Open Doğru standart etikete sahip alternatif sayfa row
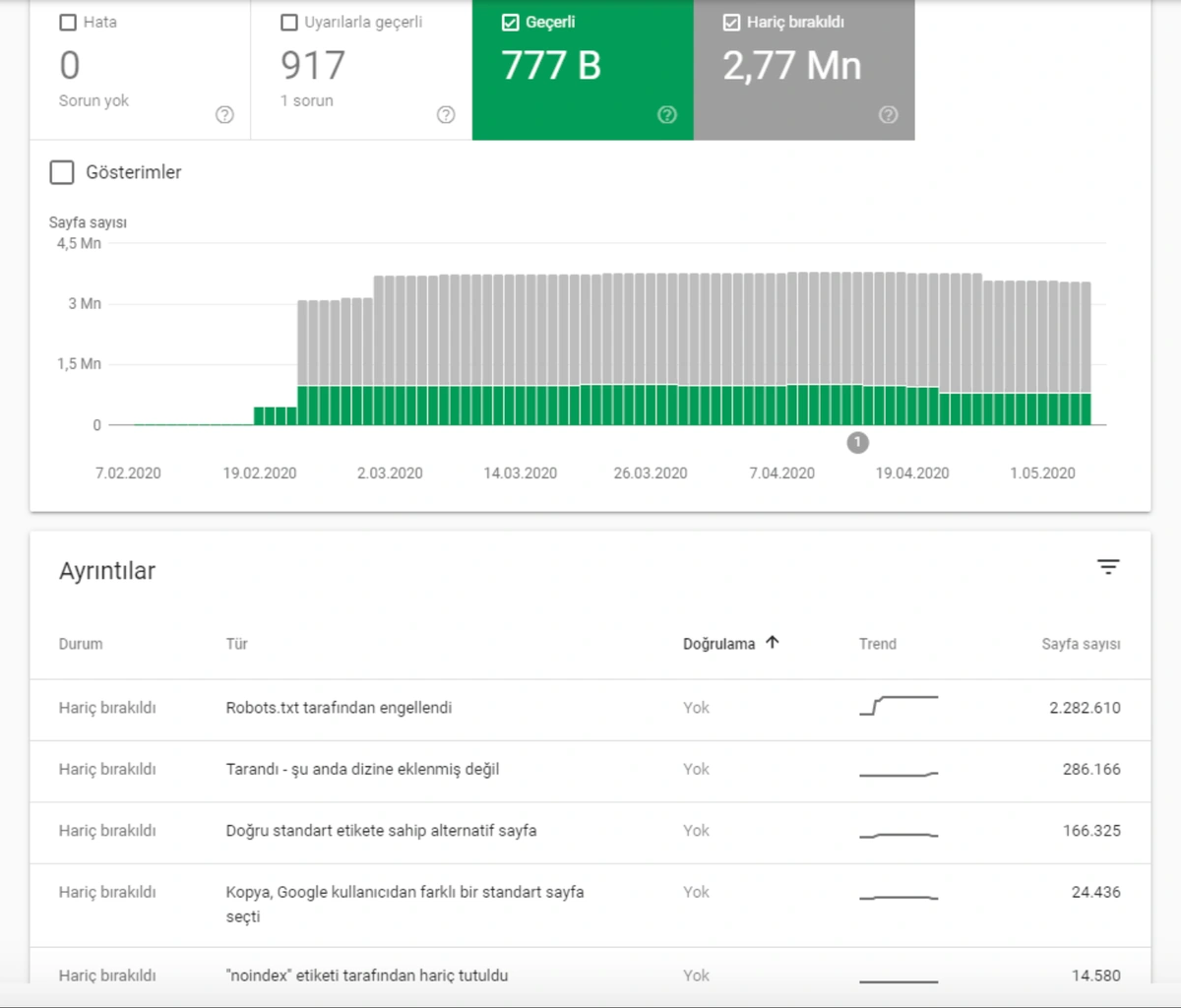The height and width of the screenshot is (1008, 1181). pos(381,831)
